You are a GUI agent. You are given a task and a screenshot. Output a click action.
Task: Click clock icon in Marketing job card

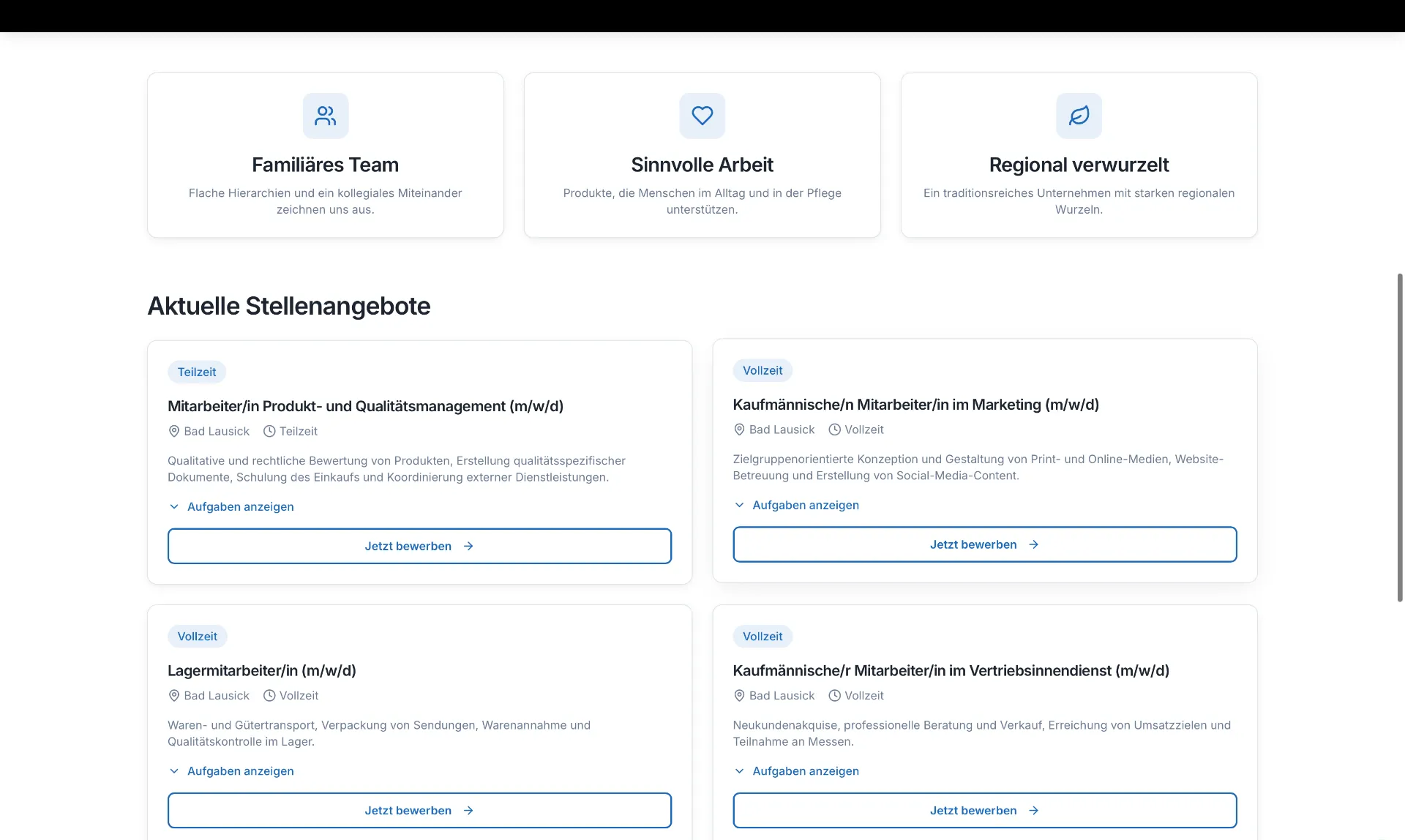(x=834, y=430)
